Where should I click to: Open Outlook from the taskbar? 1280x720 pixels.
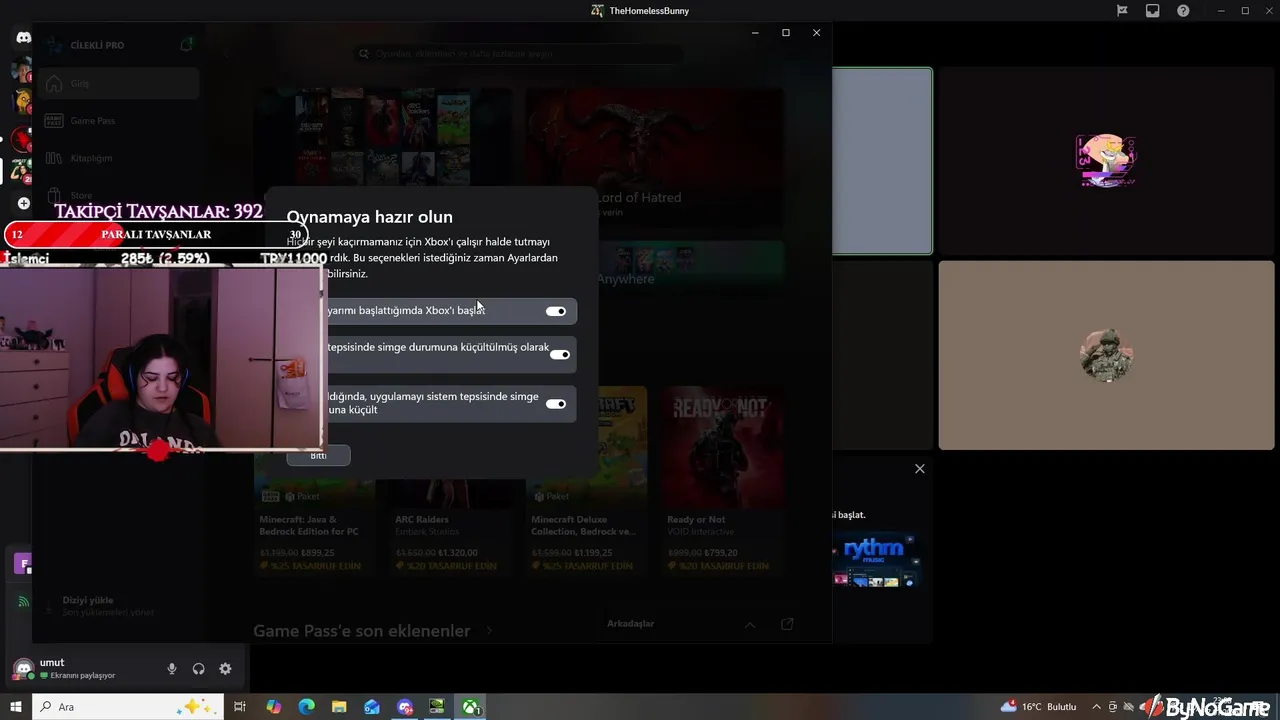tap(372, 707)
